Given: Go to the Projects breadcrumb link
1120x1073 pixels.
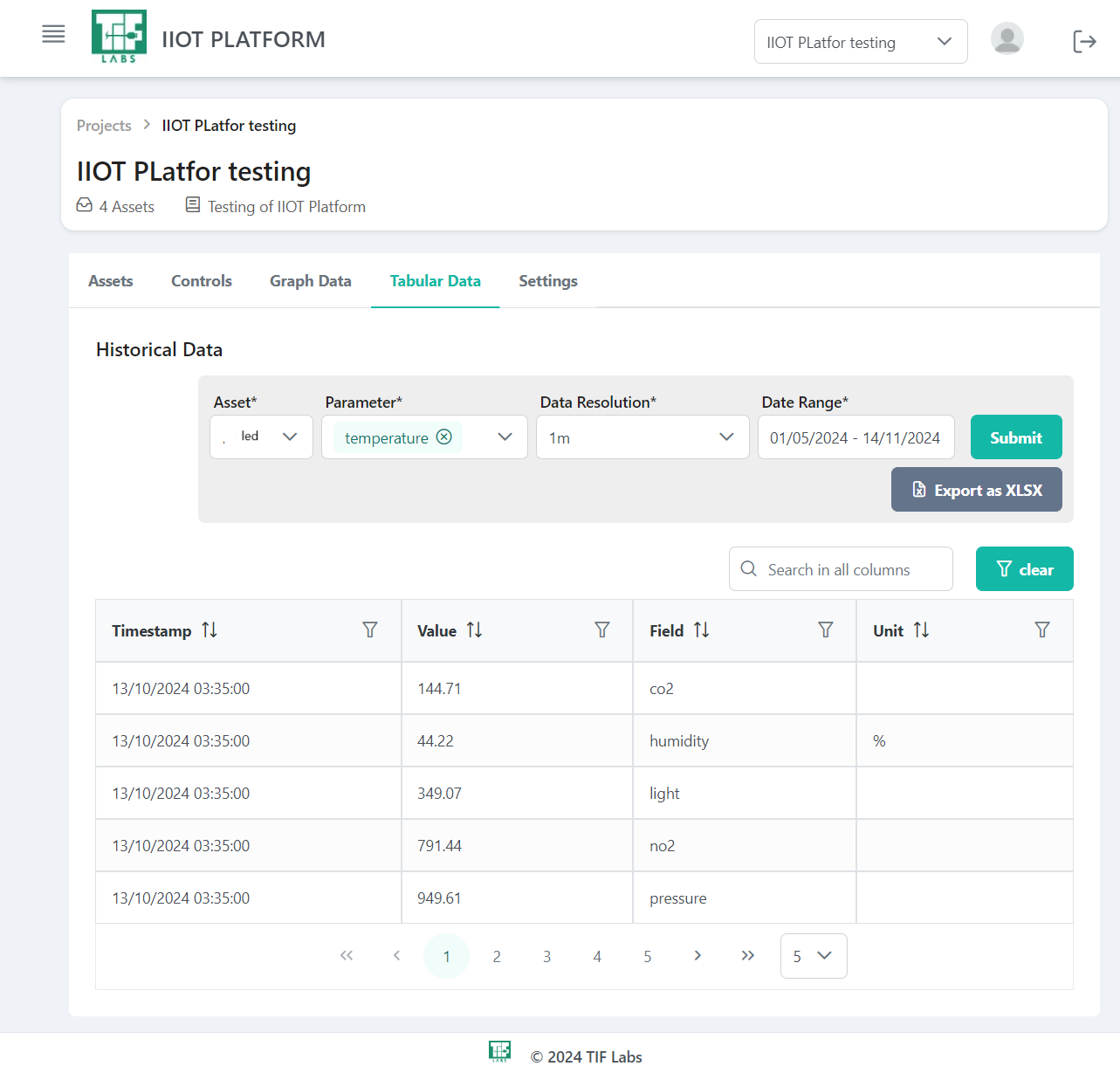Looking at the screenshot, I should point(104,125).
